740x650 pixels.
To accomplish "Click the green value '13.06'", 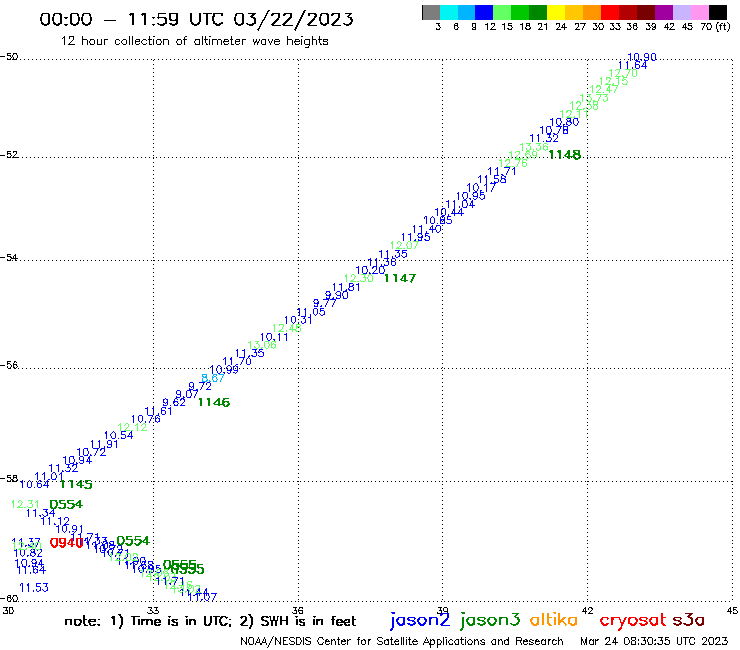I will 262,345.
